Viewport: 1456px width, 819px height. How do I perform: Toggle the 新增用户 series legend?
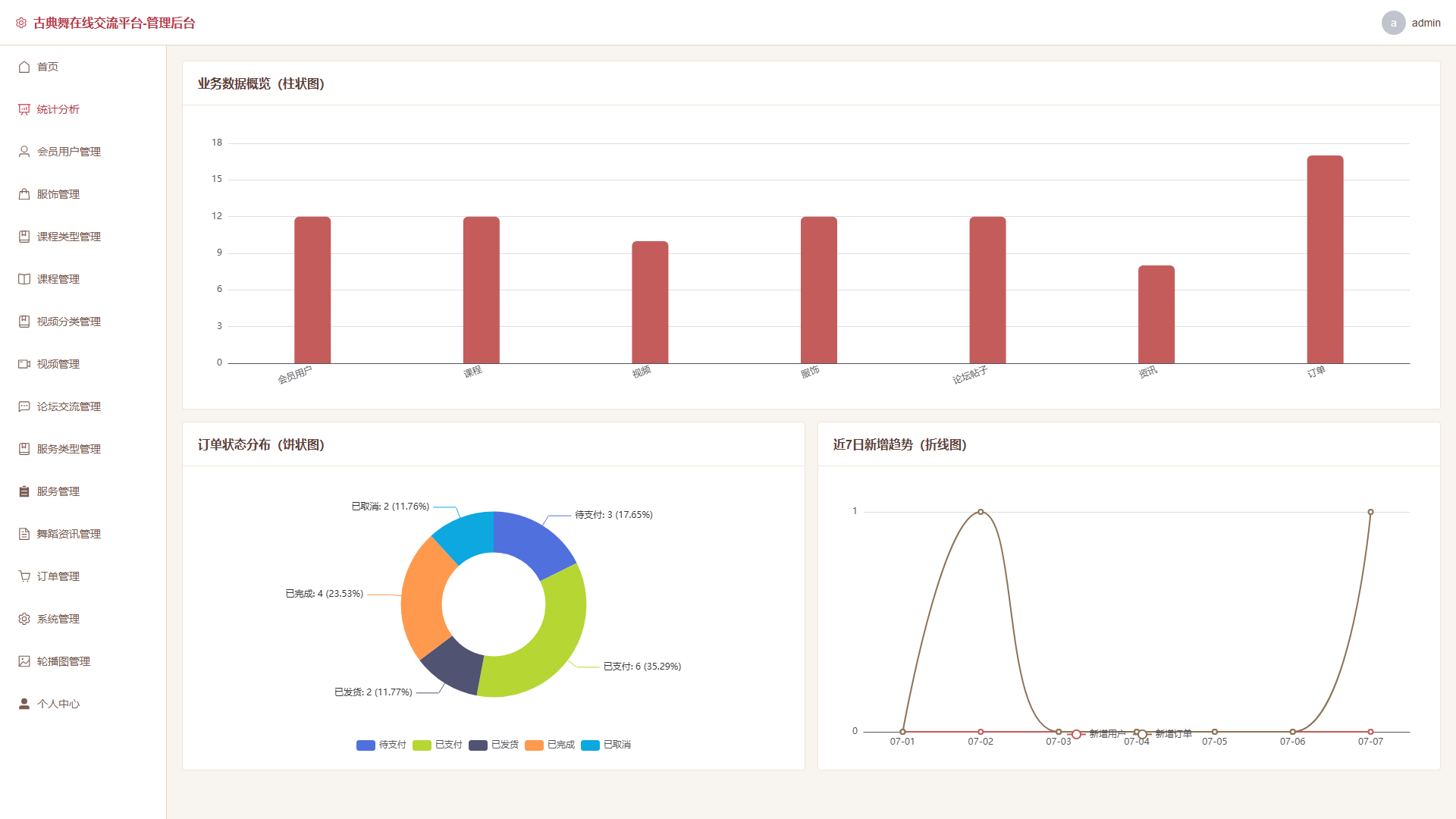pos(1097,734)
